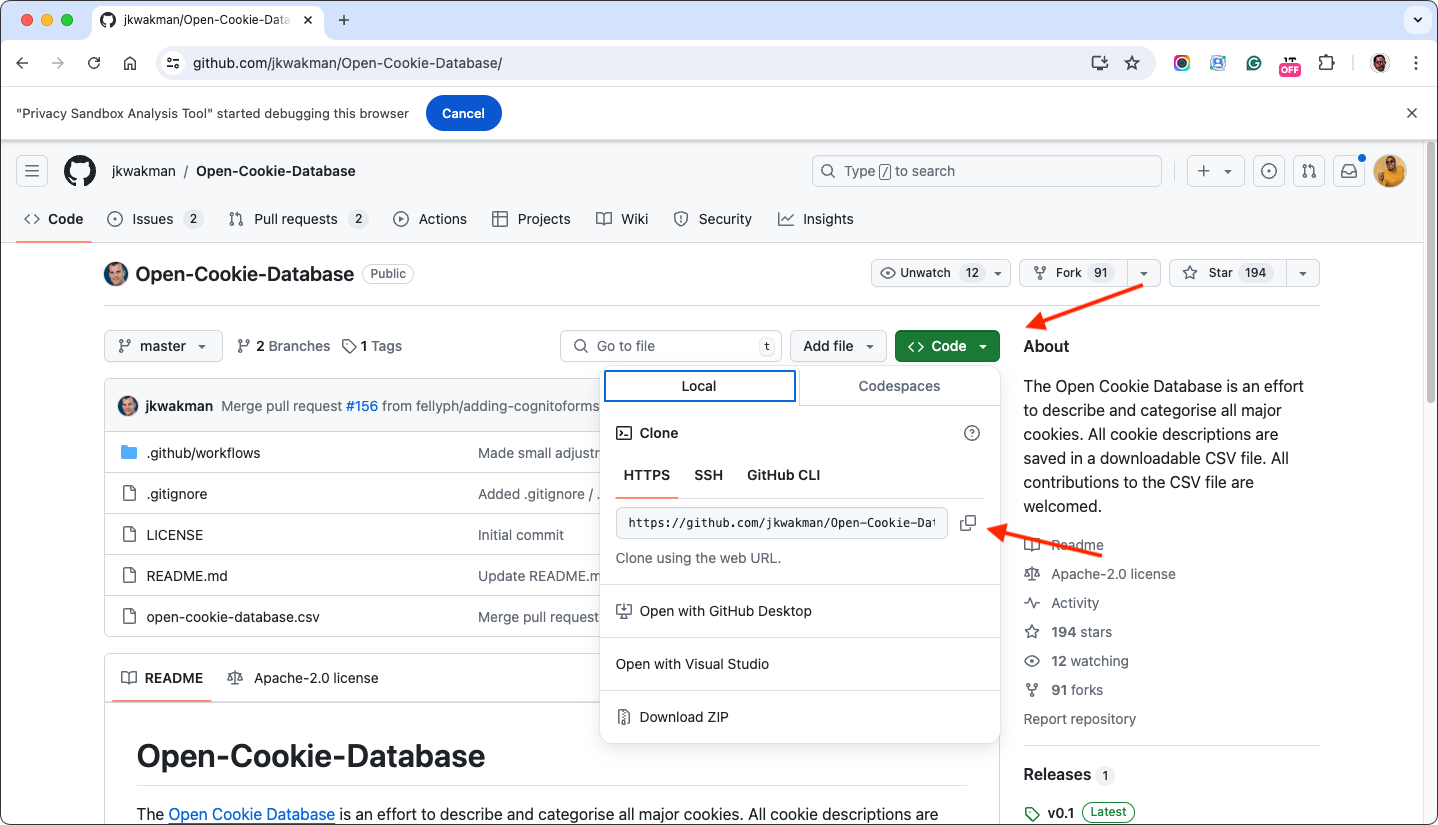Image resolution: width=1438 pixels, height=825 pixels.
Task: Select the SSH clone tab
Action: tap(708, 475)
